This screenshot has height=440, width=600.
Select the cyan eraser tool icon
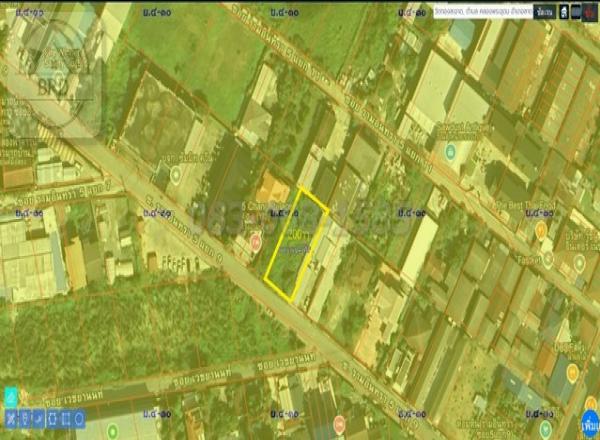11,396
